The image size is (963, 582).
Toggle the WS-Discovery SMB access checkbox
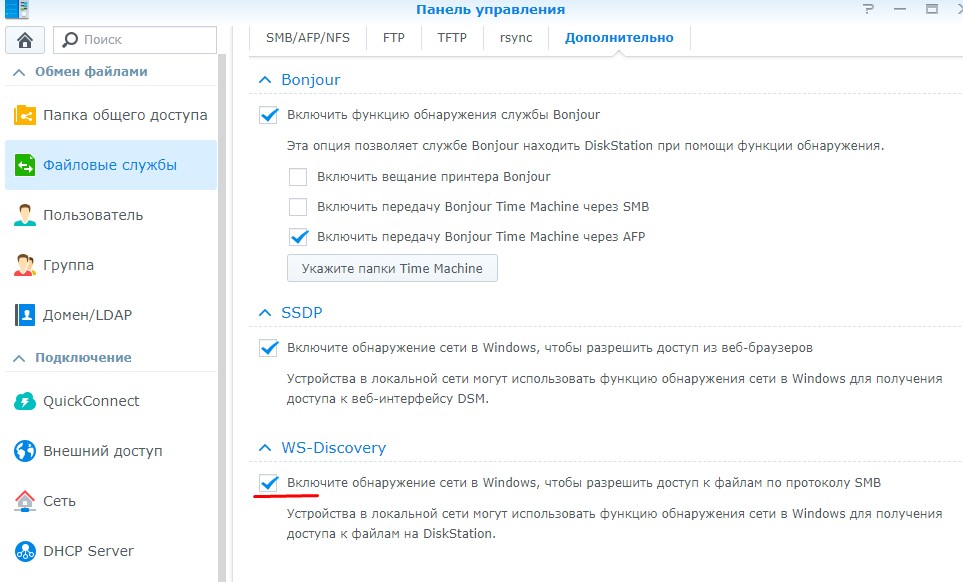tap(268, 483)
